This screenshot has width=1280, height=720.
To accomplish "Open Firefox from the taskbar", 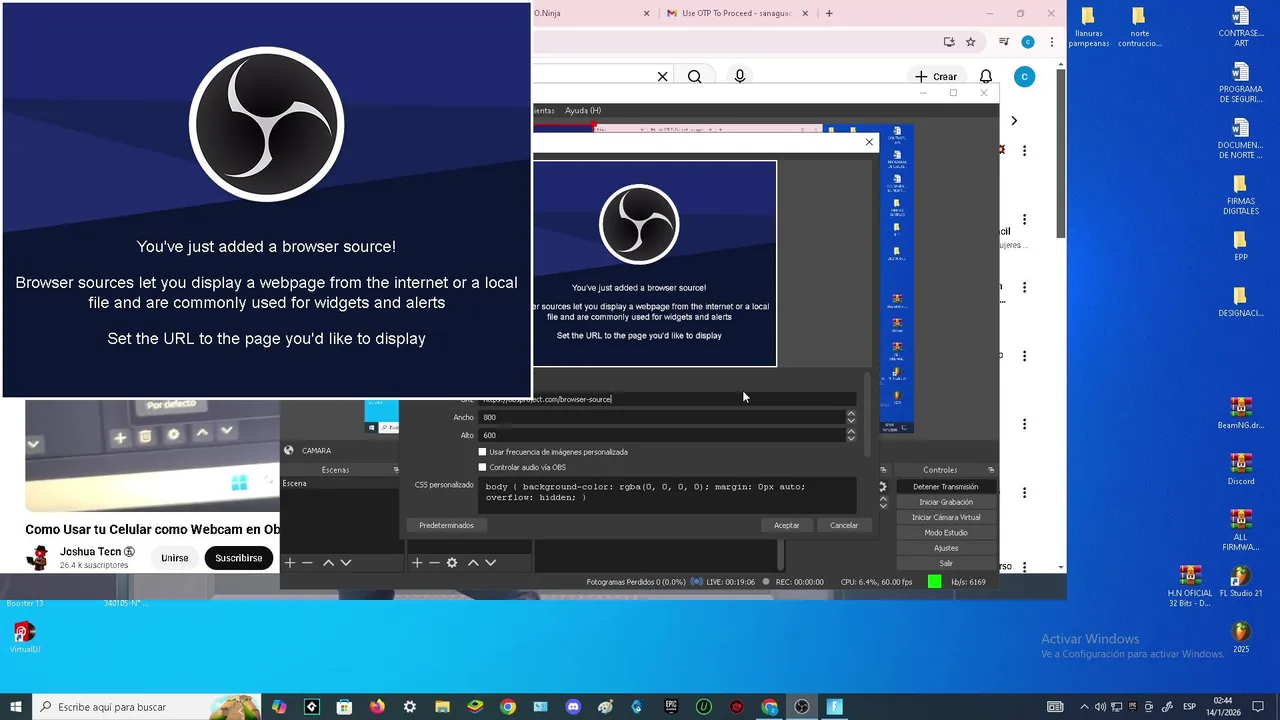I will pyautogui.click(x=377, y=707).
